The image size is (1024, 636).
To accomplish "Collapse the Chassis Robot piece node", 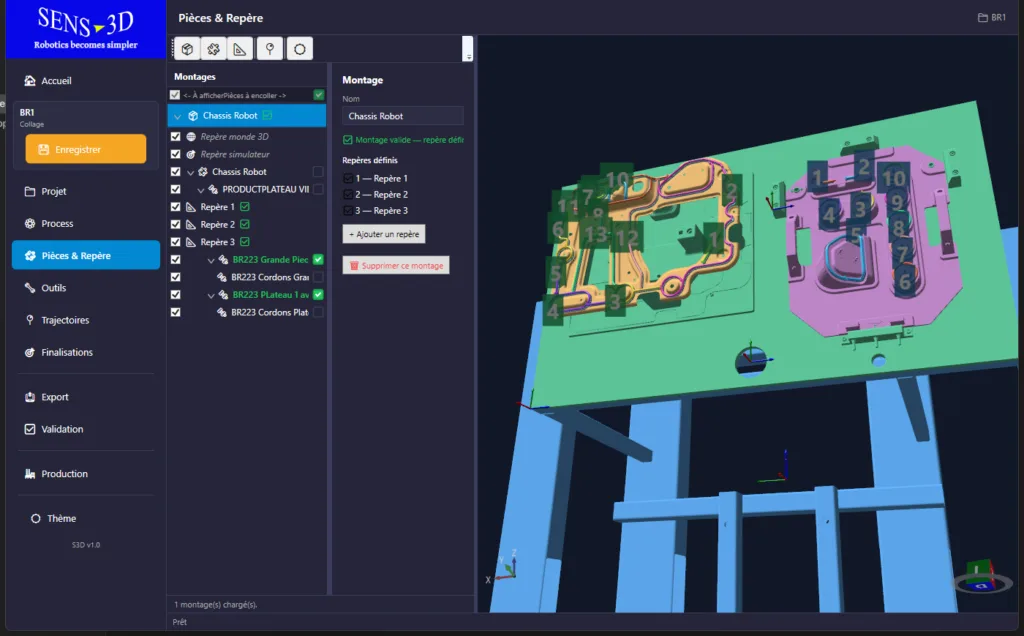I will pyautogui.click(x=191, y=172).
